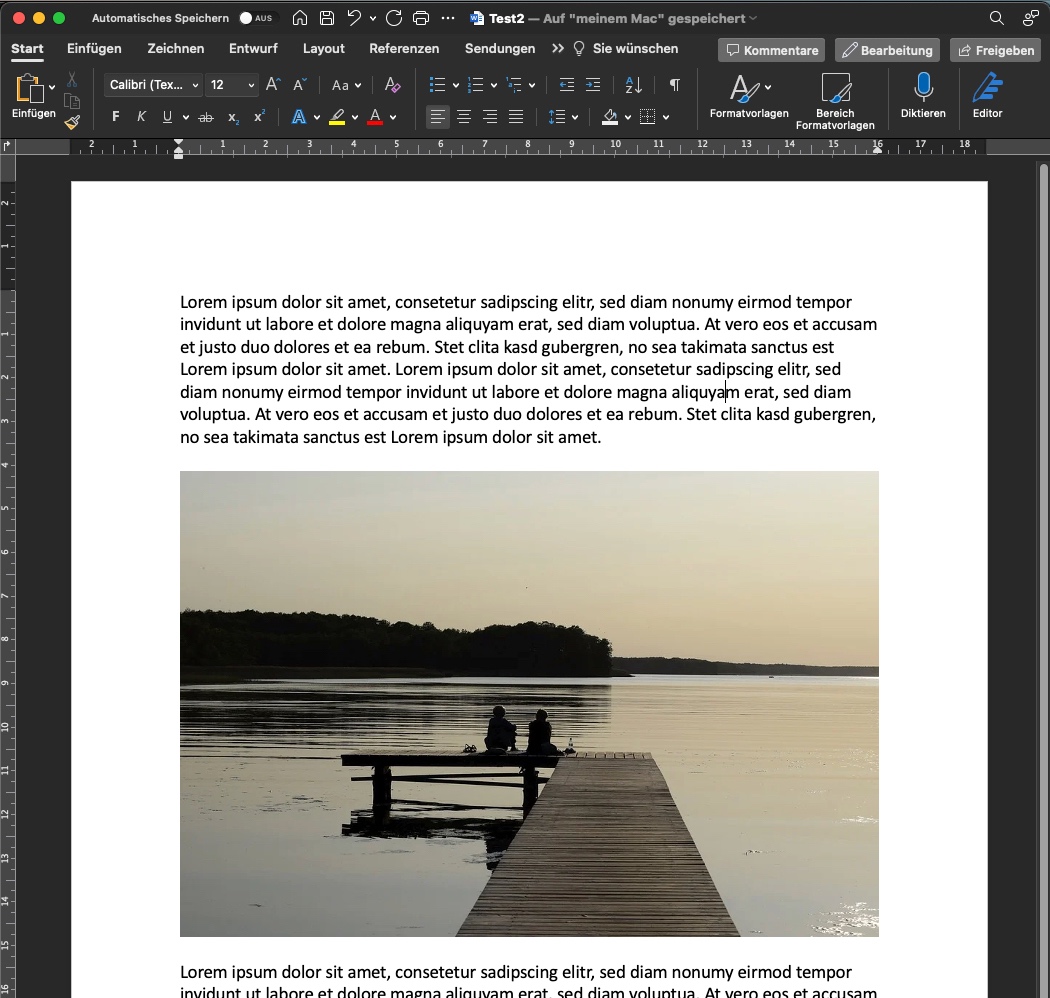
Task: Toggle italic formatting (K)
Action: (141, 117)
